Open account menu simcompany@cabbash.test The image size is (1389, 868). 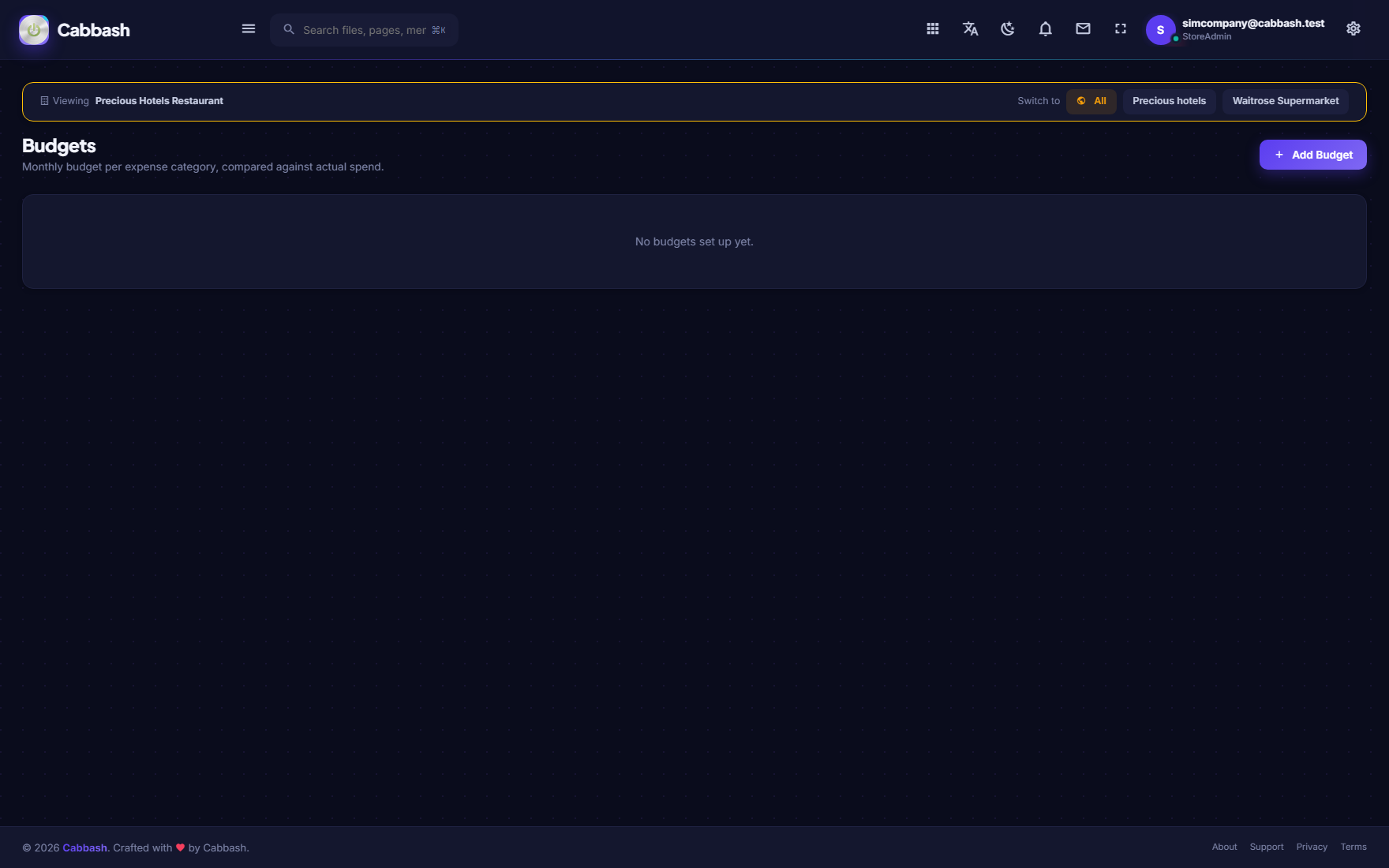1253,24
